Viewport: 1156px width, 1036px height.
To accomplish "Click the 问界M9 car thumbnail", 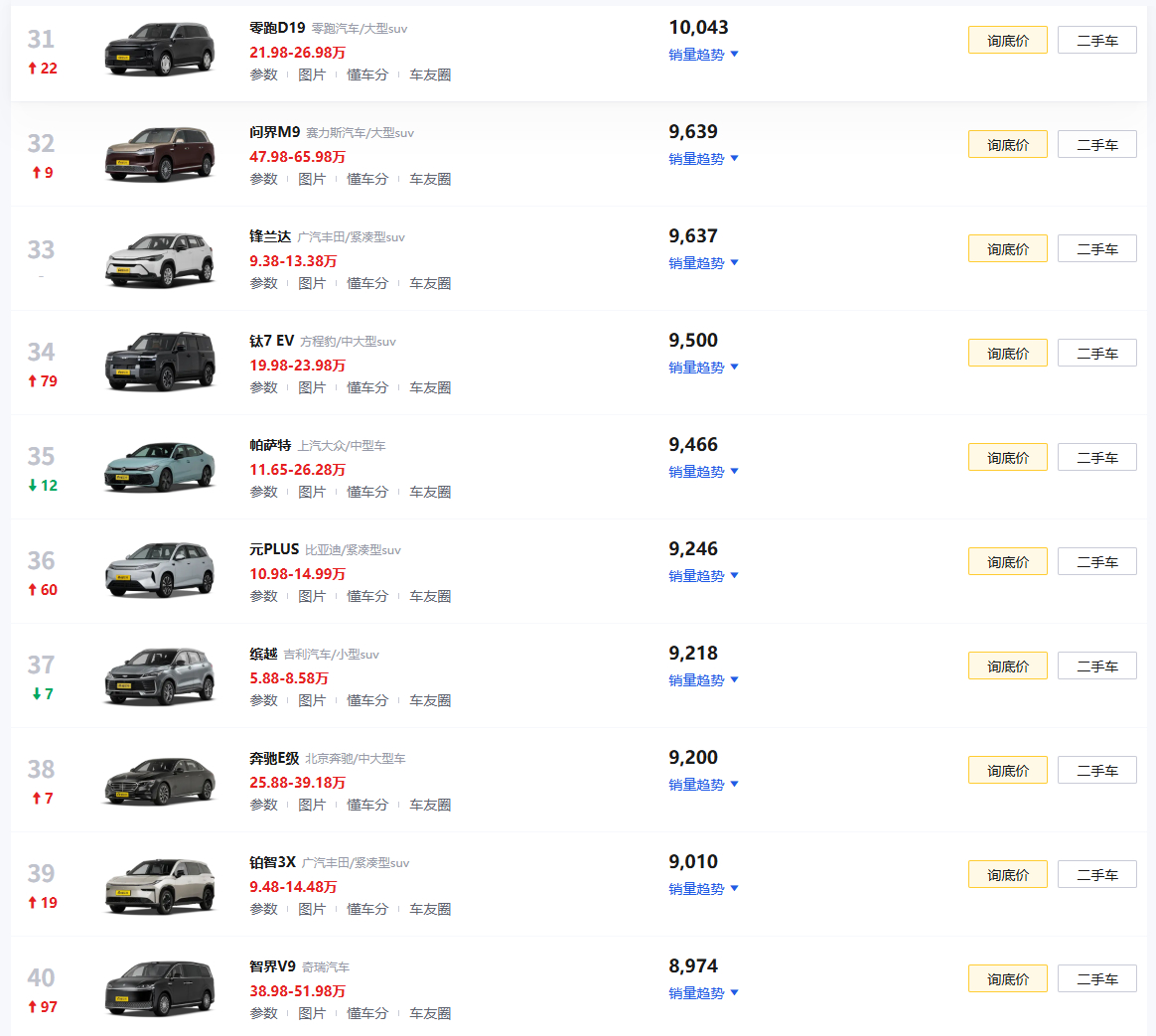I will (x=159, y=153).
